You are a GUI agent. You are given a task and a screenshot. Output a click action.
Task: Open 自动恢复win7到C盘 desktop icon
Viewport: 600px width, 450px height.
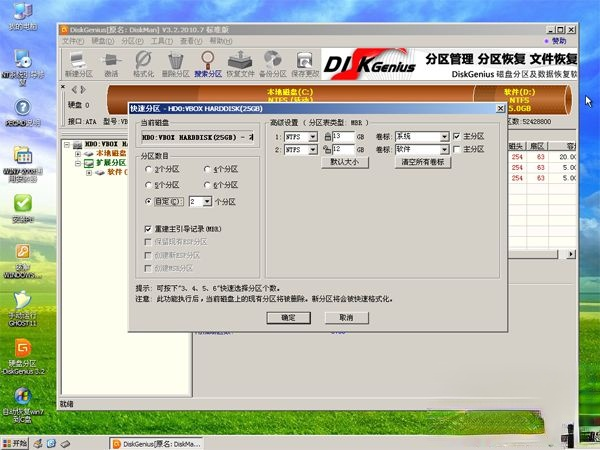[x=23, y=406]
